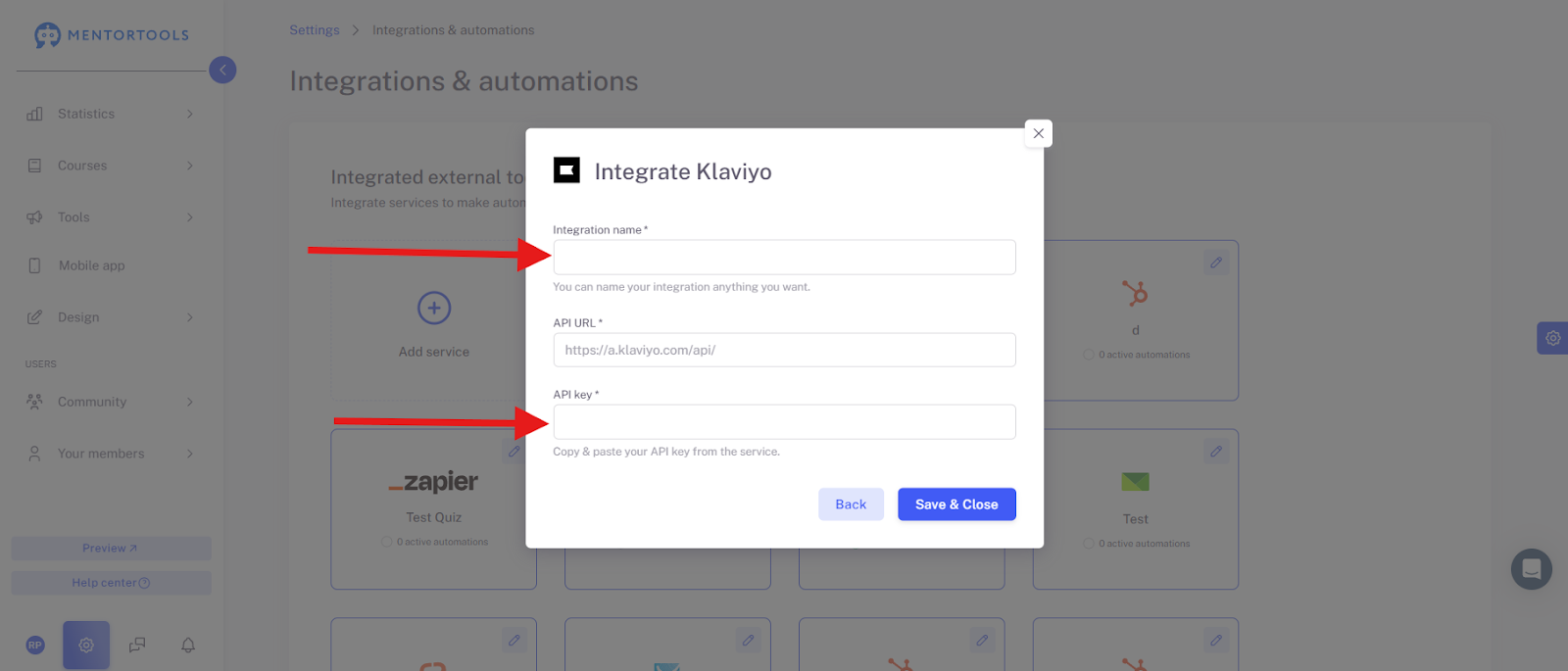Open settings gear in bottom bar
Image resolution: width=1568 pixels, height=671 pixels.
pyautogui.click(x=86, y=646)
